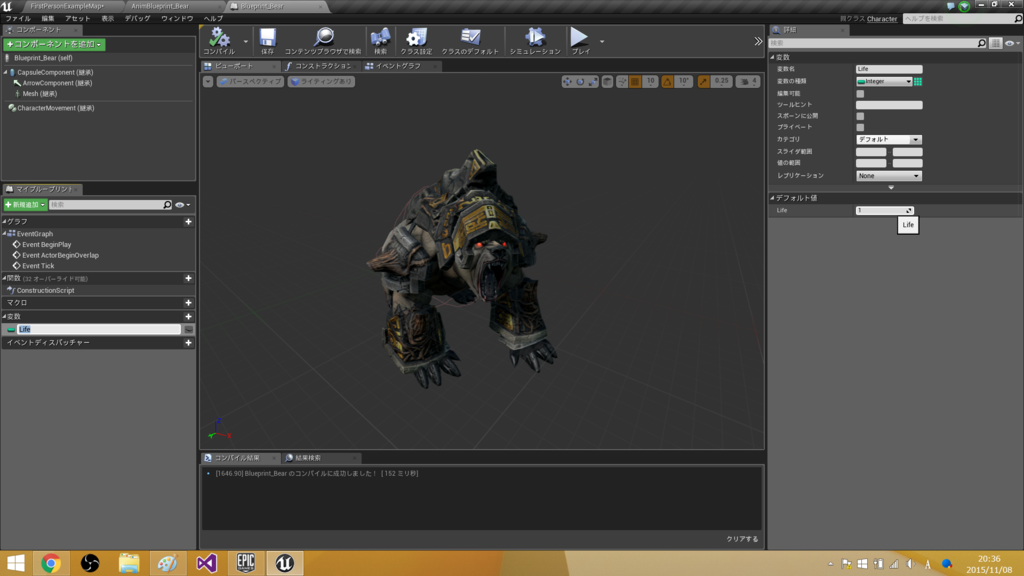Click クリアする in the compiler results panel
This screenshot has width=1024, height=576.
(x=742, y=539)
